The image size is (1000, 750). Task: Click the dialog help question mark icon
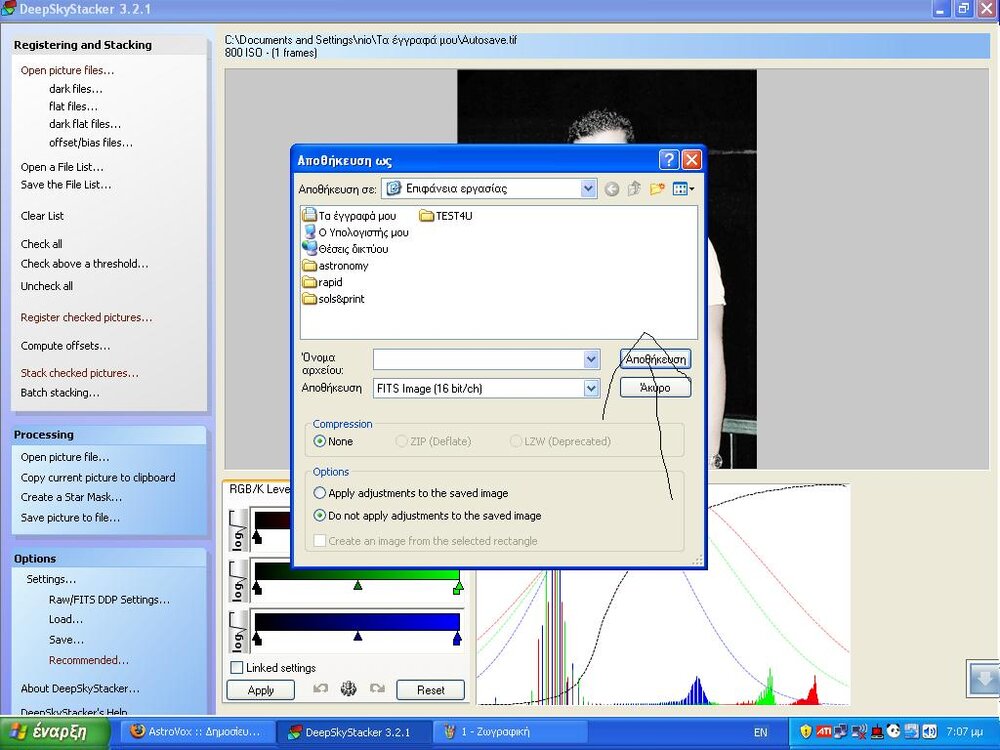click(669, 160)
